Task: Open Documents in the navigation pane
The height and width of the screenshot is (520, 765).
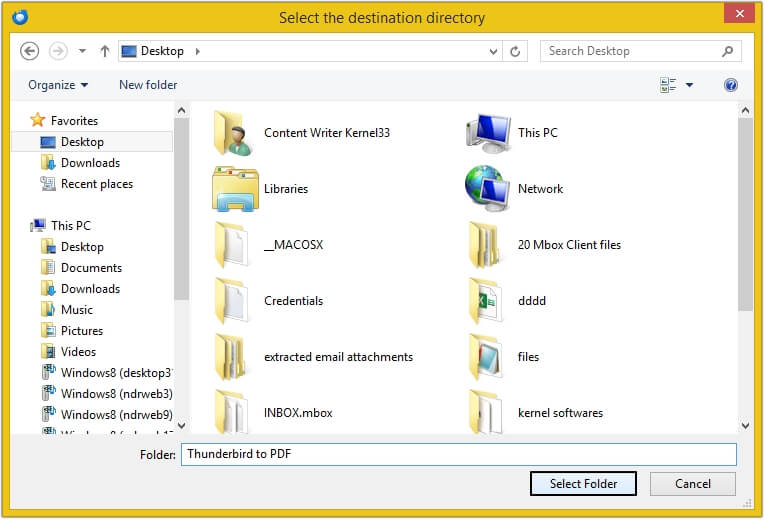Action: pos(91,268)
